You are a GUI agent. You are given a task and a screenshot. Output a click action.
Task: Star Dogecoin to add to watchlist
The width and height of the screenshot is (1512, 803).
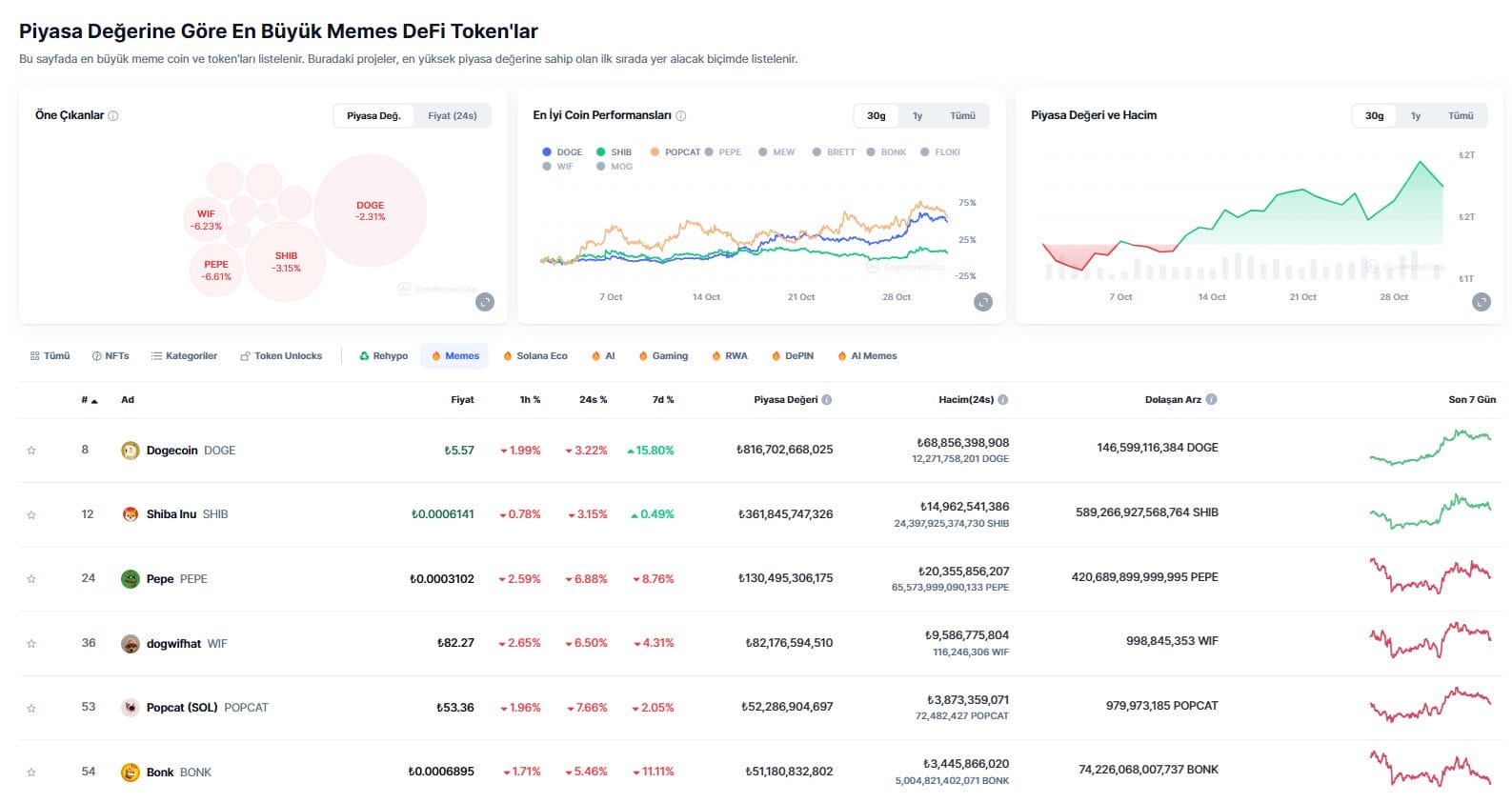[31, 451]
